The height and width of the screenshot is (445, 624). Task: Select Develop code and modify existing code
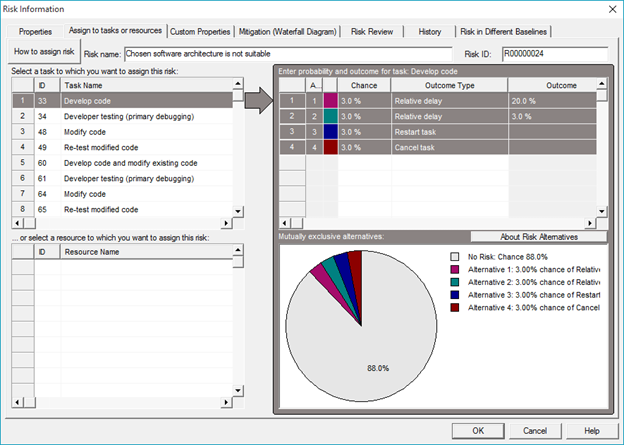123,163
